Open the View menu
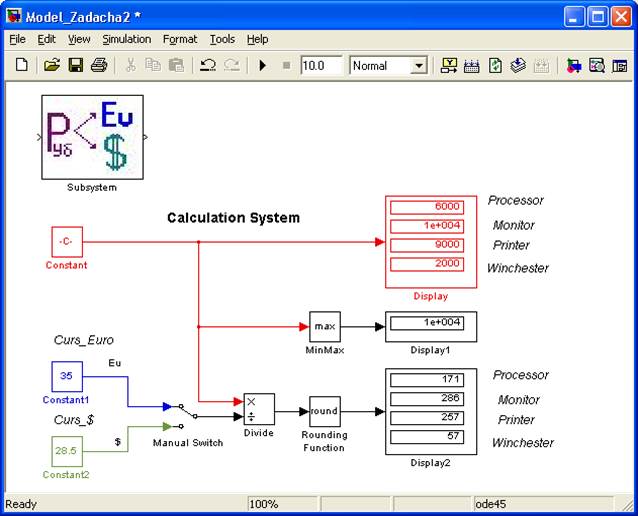The width and height of the screenshot is (638, 516). (x=79, y=39)
